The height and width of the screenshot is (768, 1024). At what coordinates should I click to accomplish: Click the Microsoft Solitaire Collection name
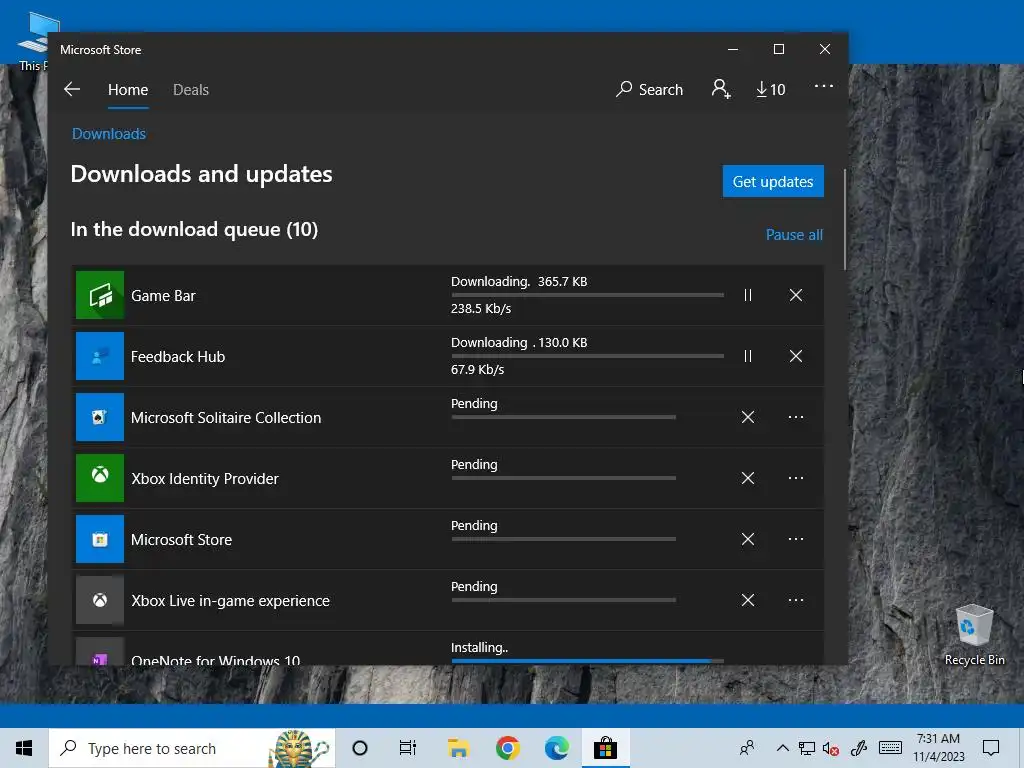click(226, 418)
